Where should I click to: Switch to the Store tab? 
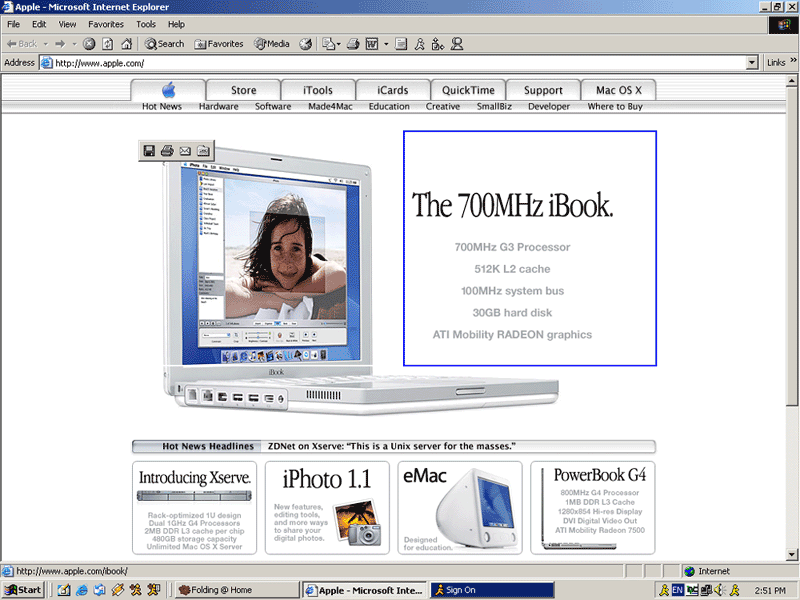pos(243,90)
